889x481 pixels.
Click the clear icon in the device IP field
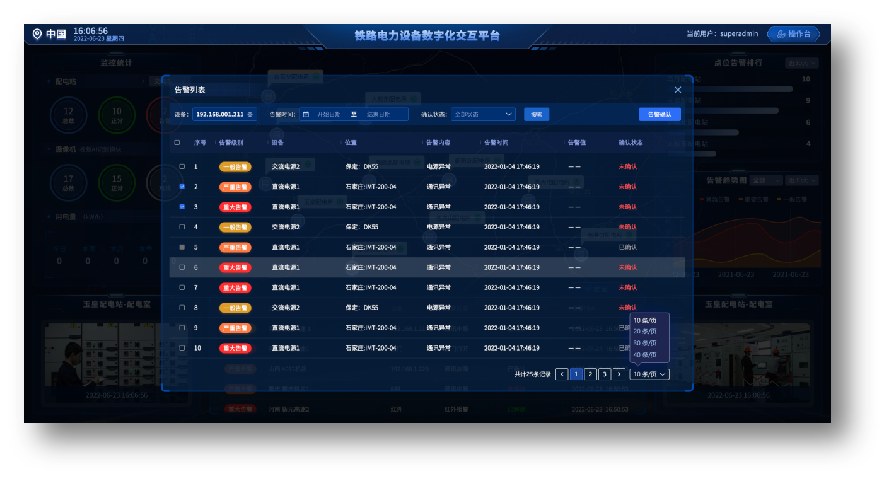(250, 114)
